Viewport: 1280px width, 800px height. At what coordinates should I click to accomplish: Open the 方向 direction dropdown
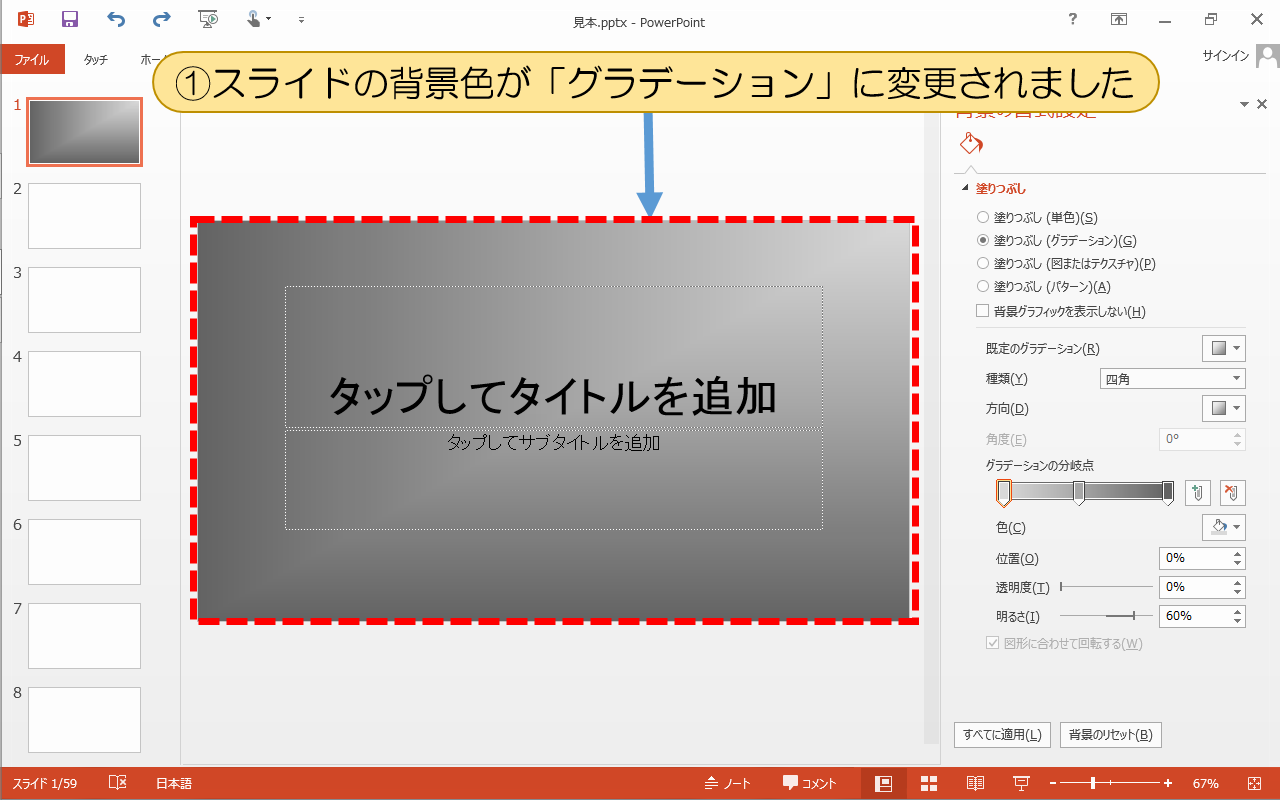pyautogui.click(x=1224, y=408)
